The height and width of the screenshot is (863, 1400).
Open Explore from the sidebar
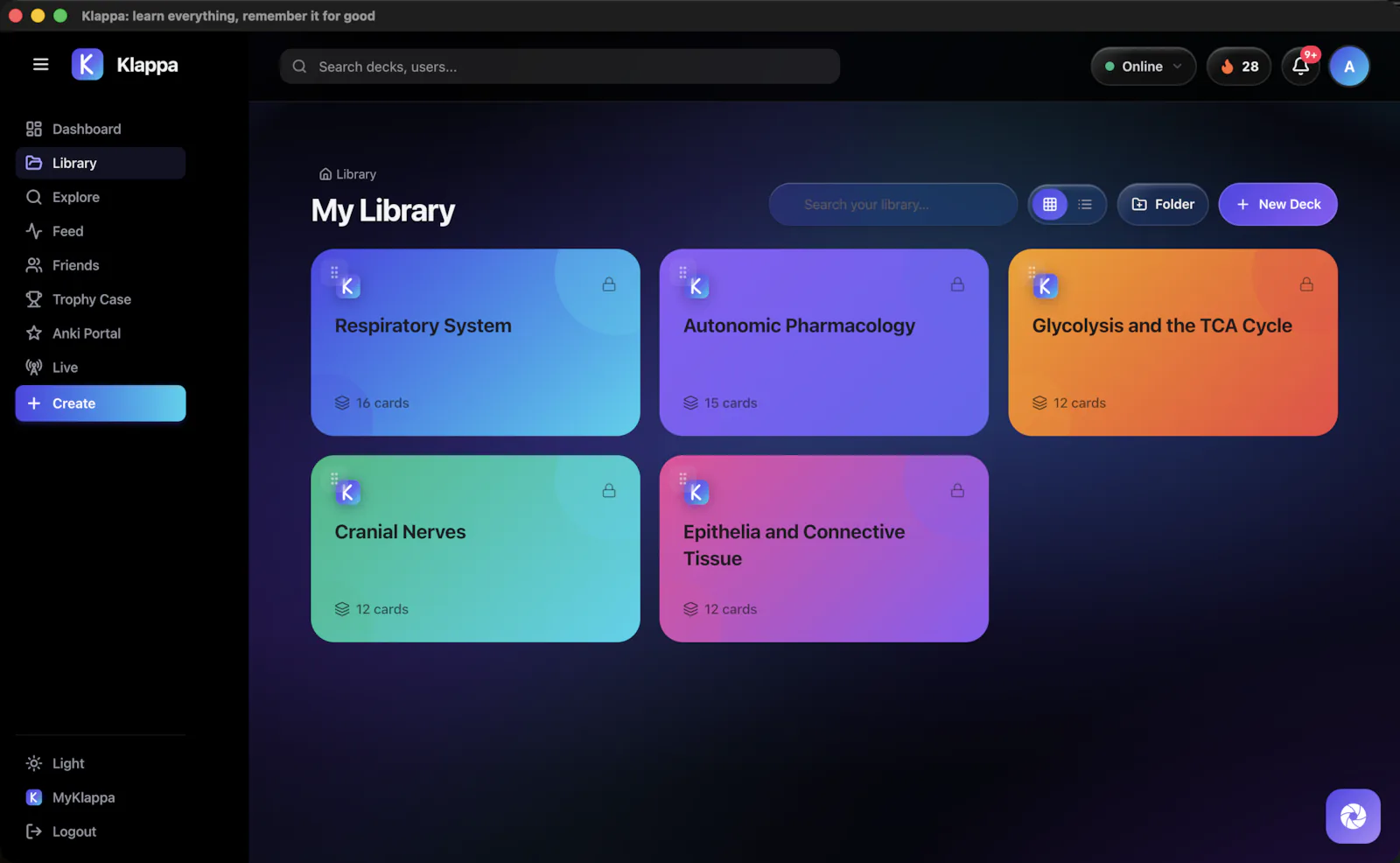pyautogui.click(x=101, y=197)
